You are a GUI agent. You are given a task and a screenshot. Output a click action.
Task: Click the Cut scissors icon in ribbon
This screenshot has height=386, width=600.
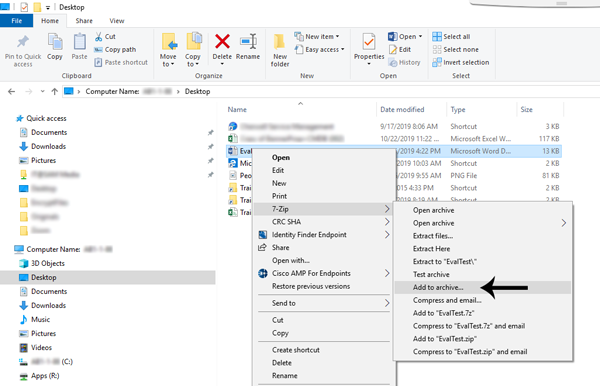point(99,37)
